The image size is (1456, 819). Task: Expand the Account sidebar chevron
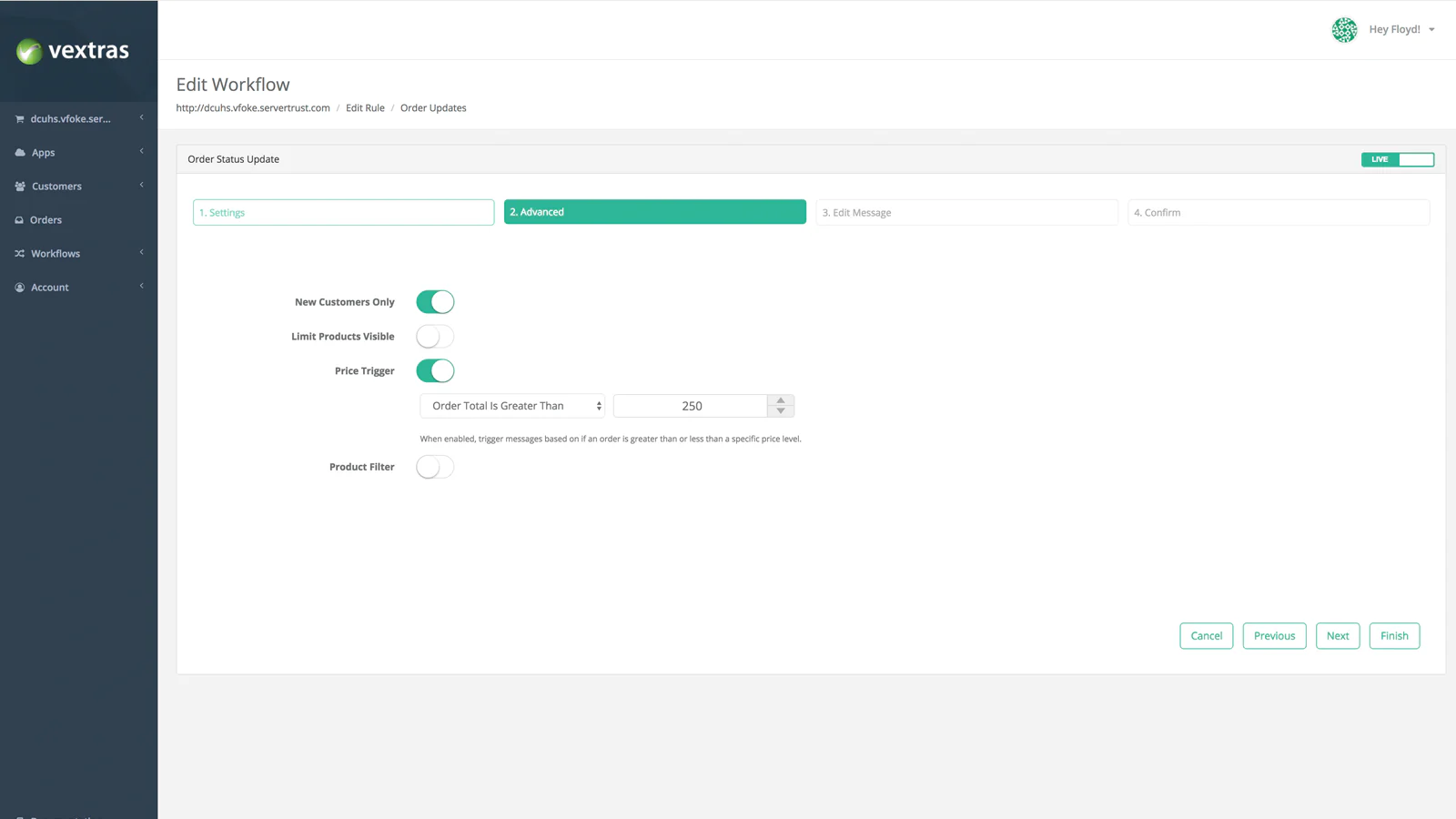[x=142, y=286]
